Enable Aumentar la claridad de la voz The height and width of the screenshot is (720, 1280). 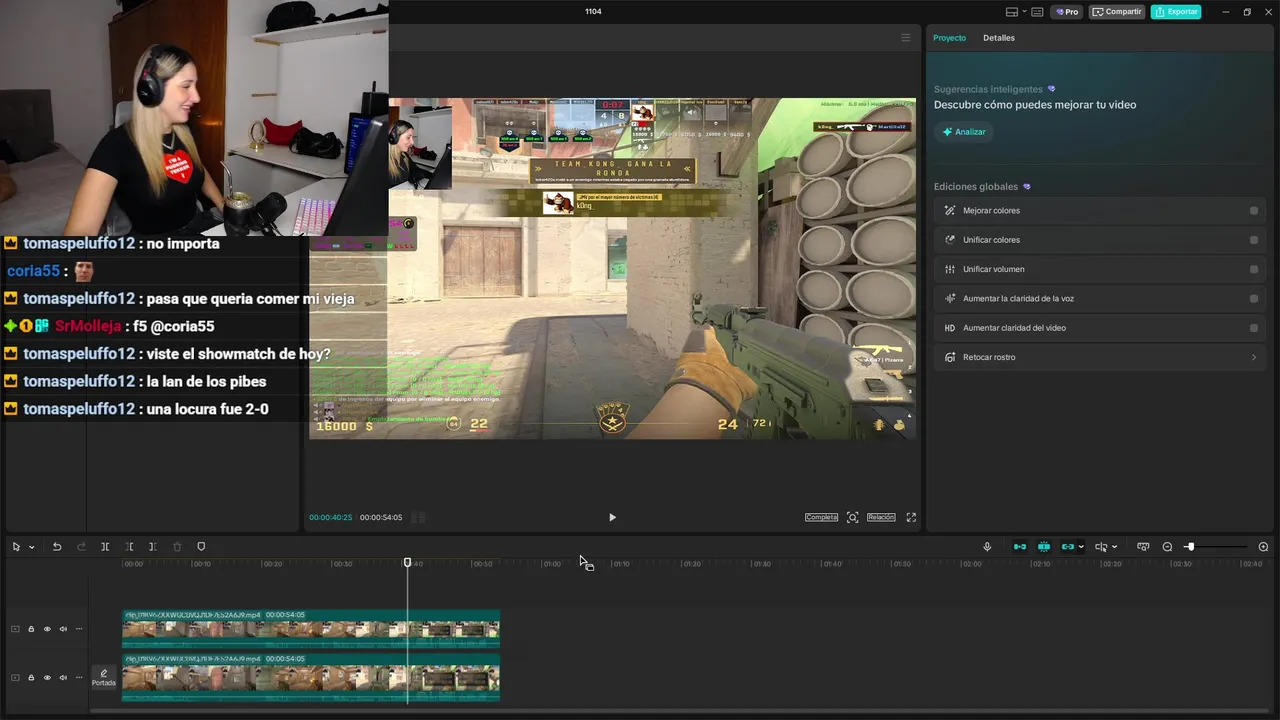(x=1254, y=298)
